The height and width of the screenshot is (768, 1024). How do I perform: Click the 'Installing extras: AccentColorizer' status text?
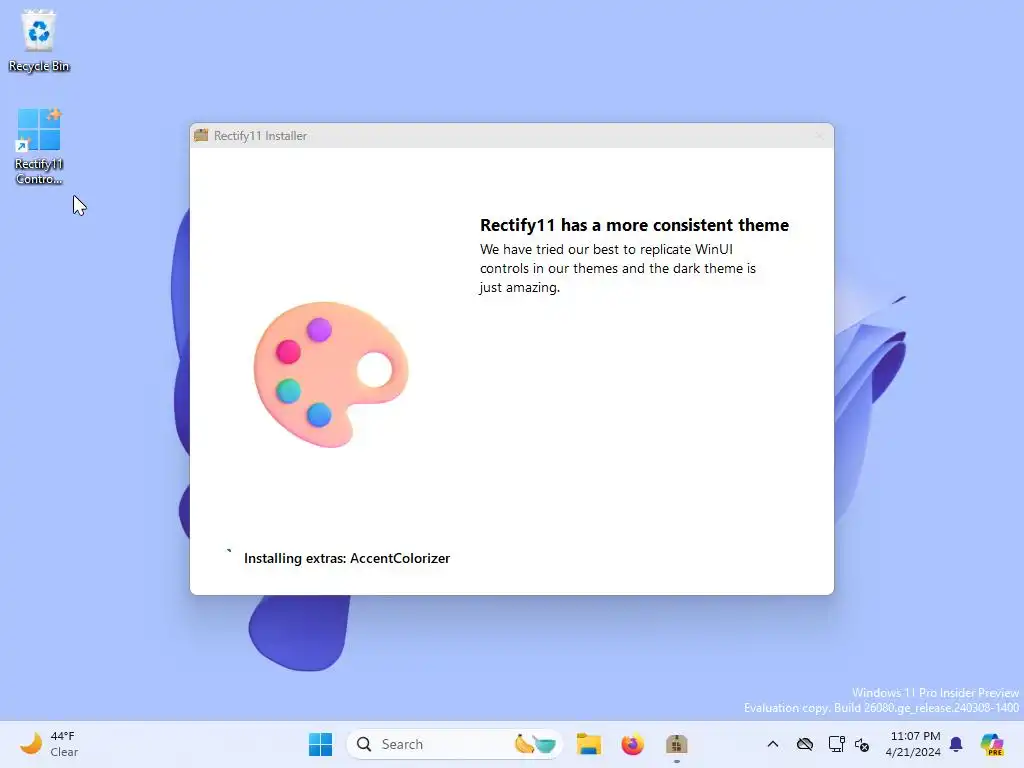[347, 558]
